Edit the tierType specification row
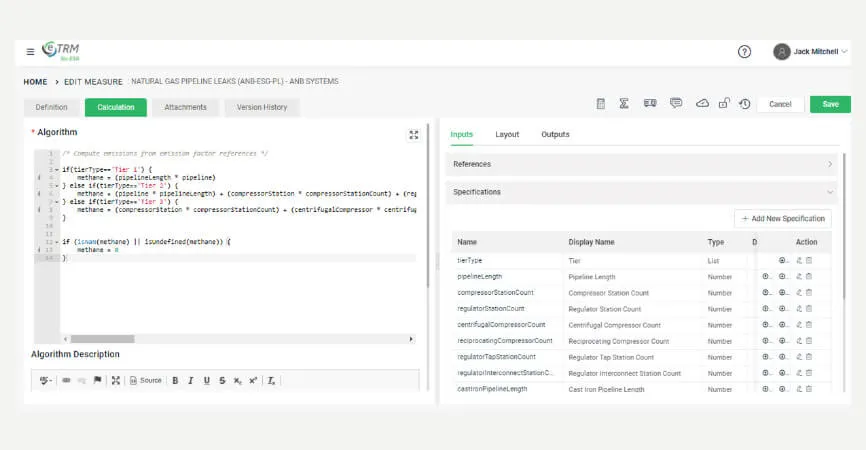This screenshot has width=866, height=450. [799, 261]
